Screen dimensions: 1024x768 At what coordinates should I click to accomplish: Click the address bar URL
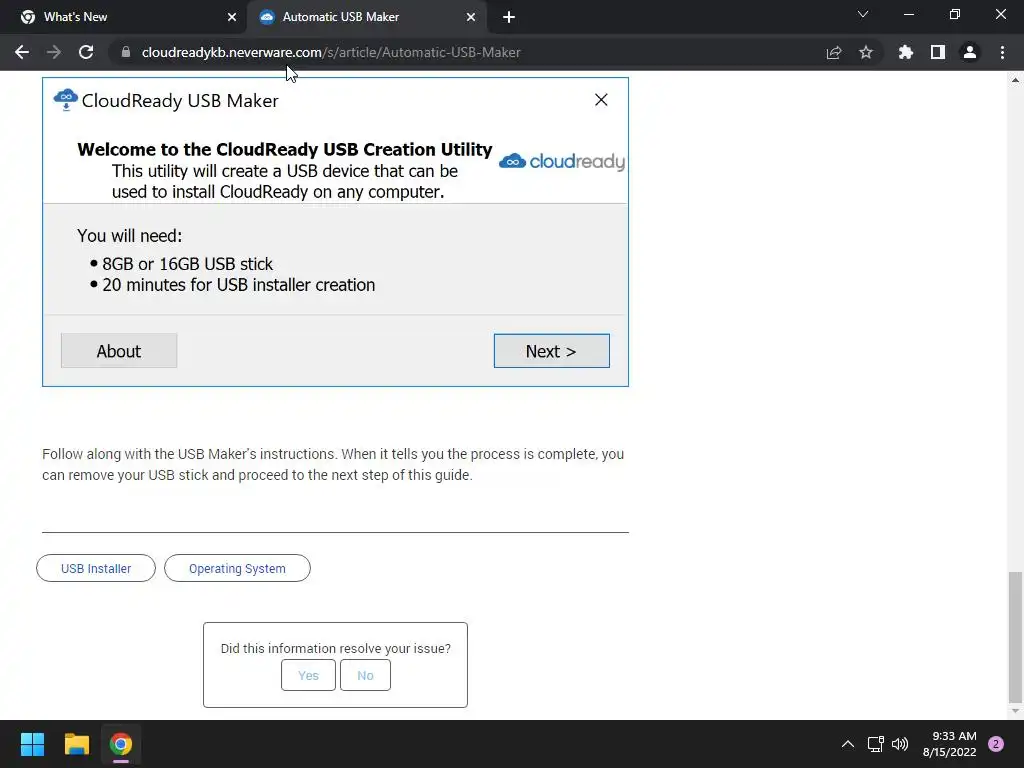tap(331, 52)
